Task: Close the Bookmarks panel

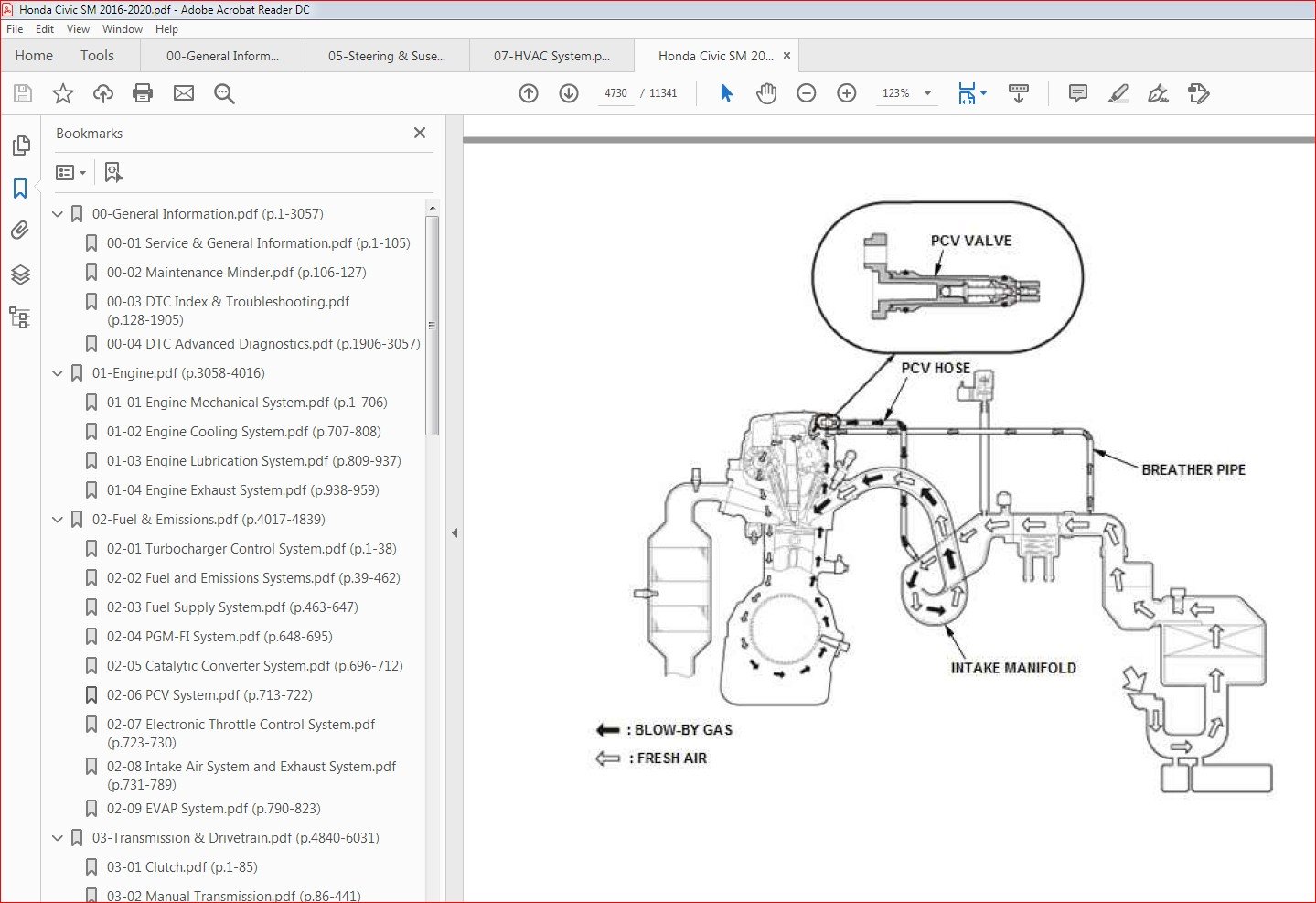Action: (x=420, y=133)
